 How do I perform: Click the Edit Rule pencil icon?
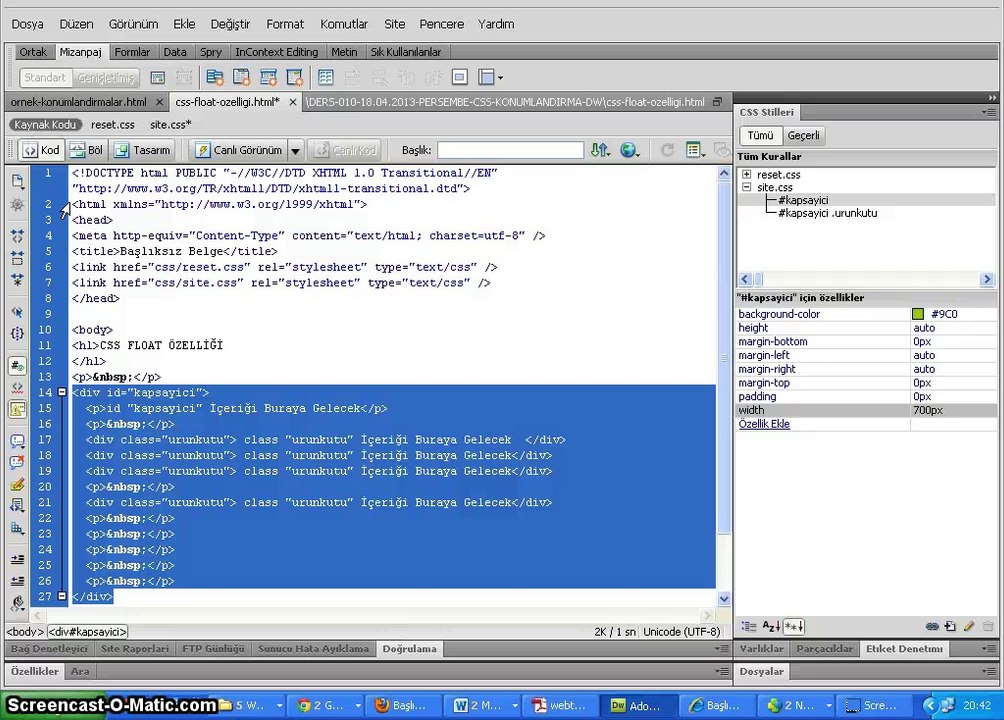(x=969, y=626)
